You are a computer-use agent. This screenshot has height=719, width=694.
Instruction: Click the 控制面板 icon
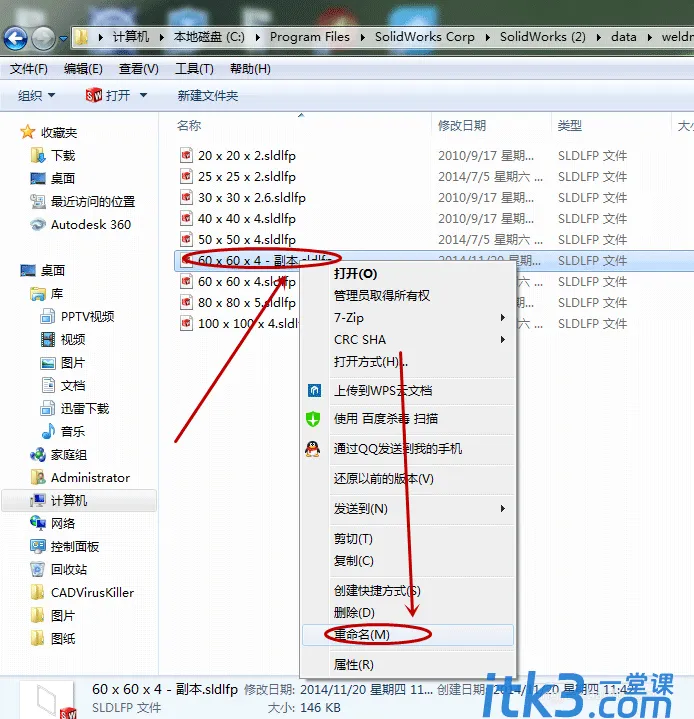(38, 546)
